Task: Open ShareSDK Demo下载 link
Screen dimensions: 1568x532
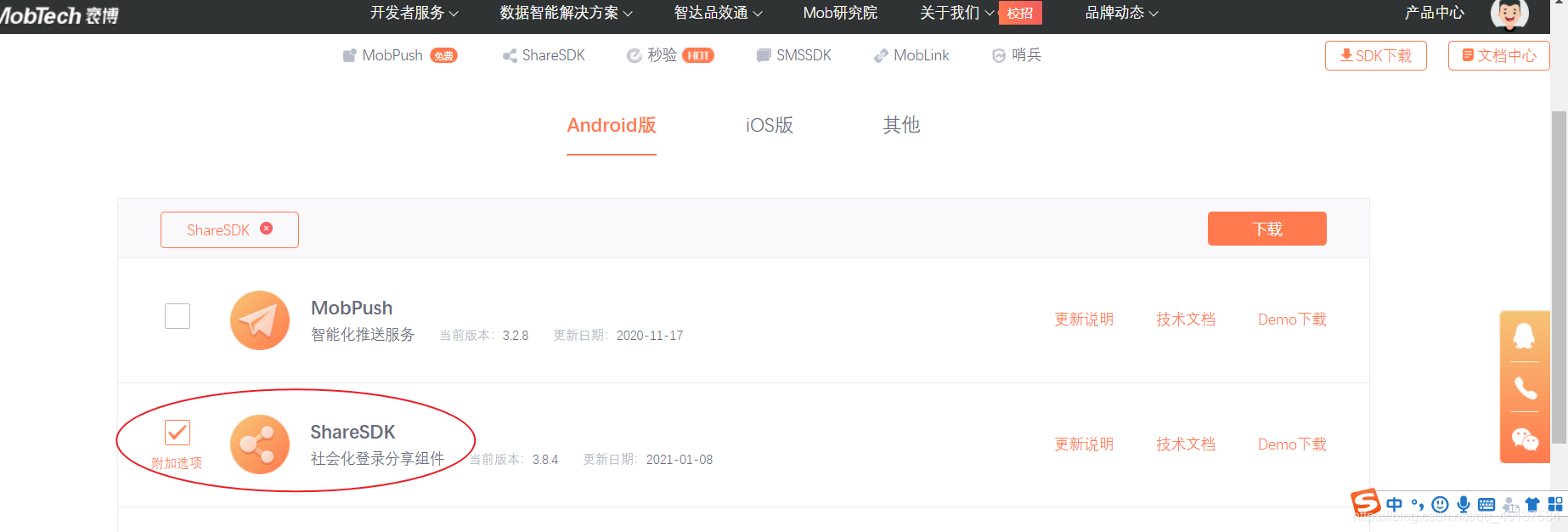Action: click(1292, 444)
